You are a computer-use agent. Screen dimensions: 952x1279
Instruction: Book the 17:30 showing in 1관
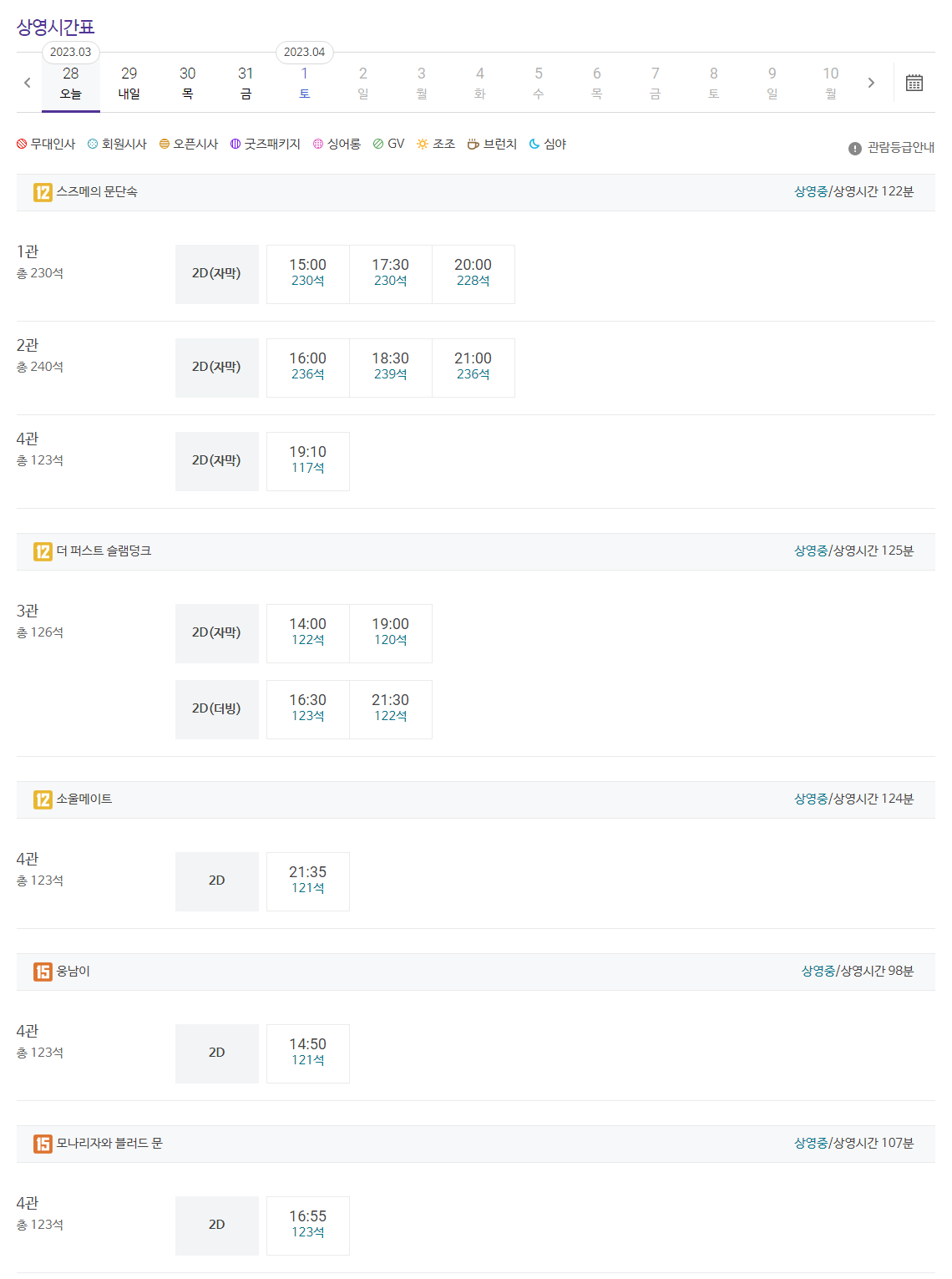pyautogui.click(x=391, y=274)
